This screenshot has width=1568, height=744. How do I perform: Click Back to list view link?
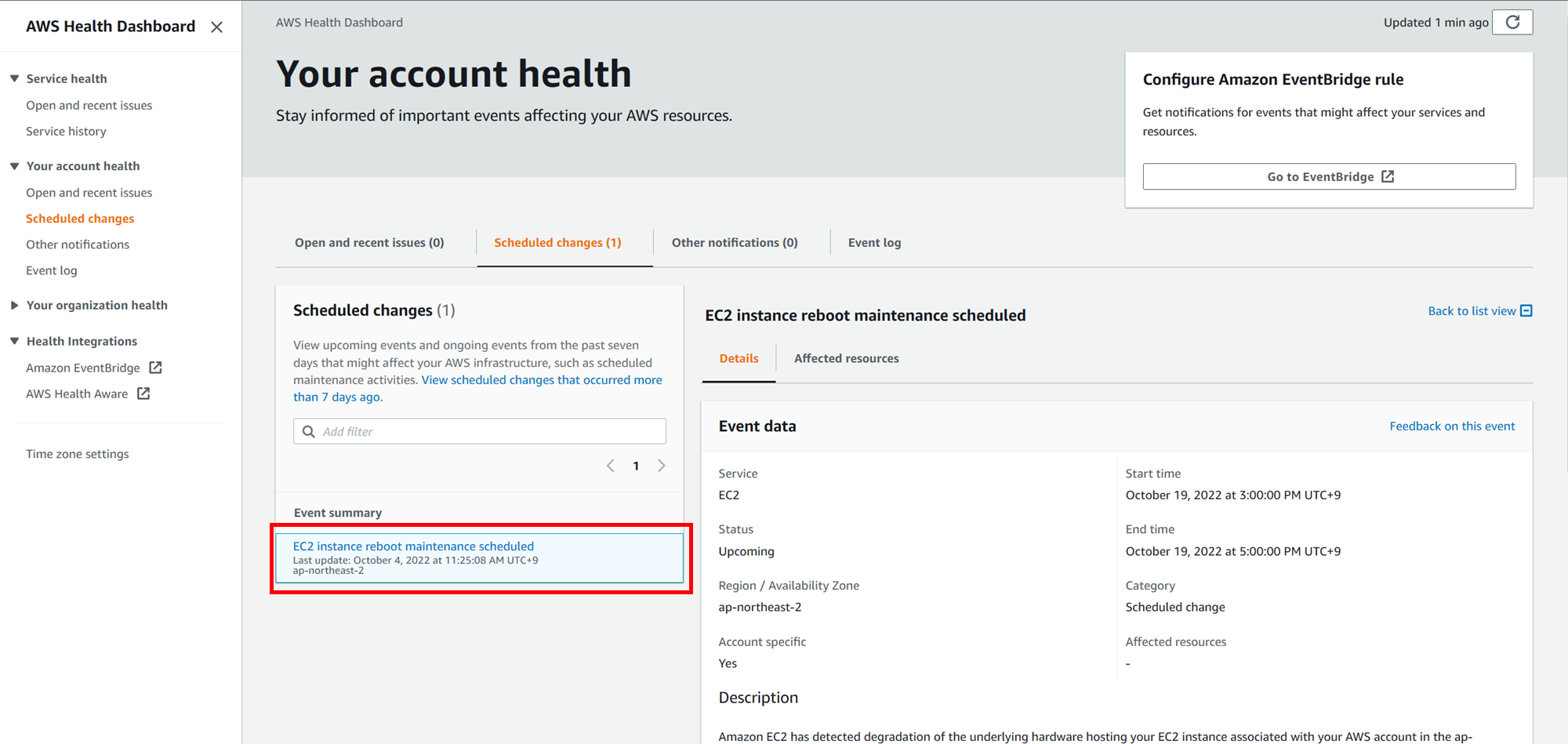click(x=1472, y=310)
